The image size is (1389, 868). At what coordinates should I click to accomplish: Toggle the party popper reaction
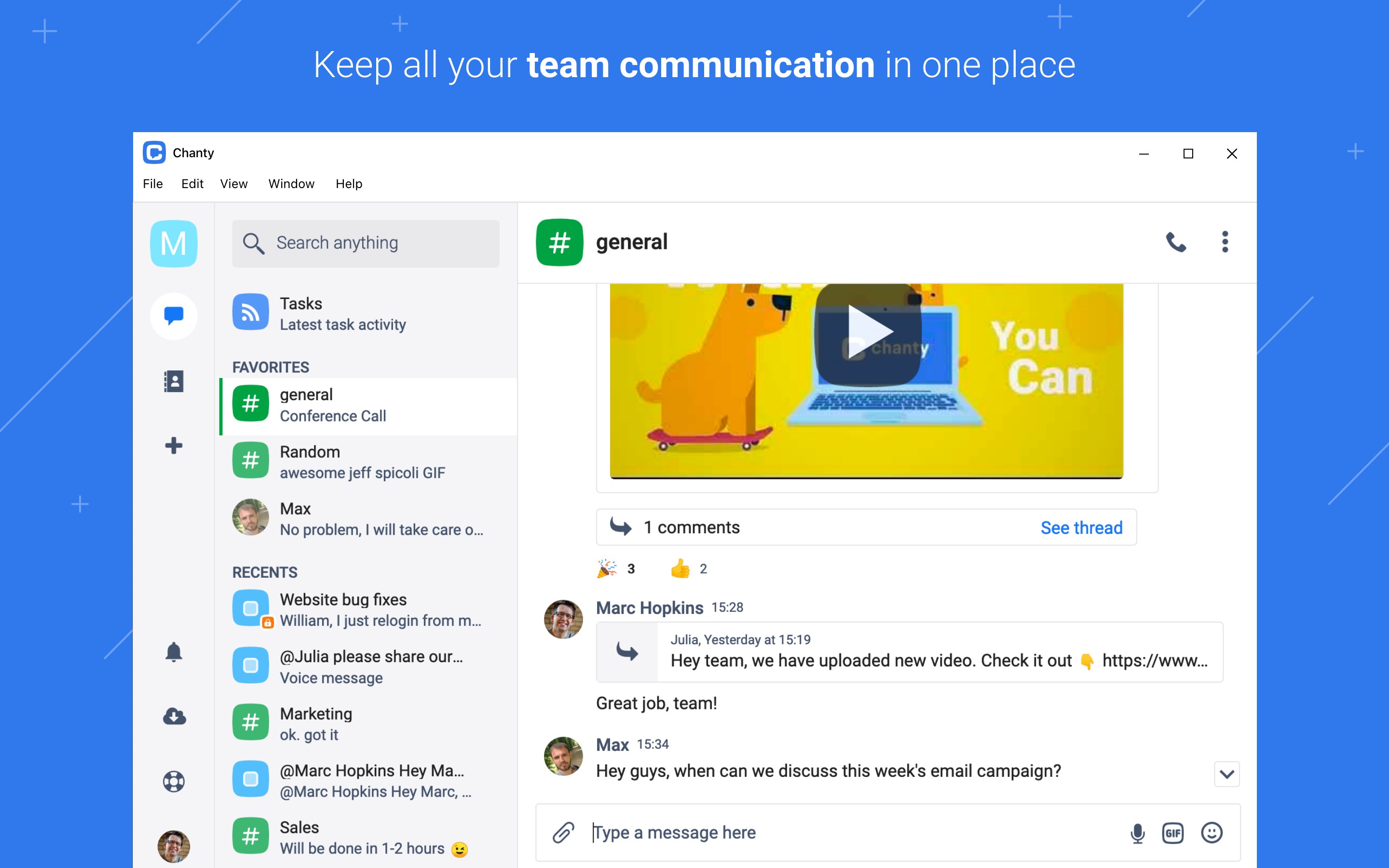(x=616, y=569)
